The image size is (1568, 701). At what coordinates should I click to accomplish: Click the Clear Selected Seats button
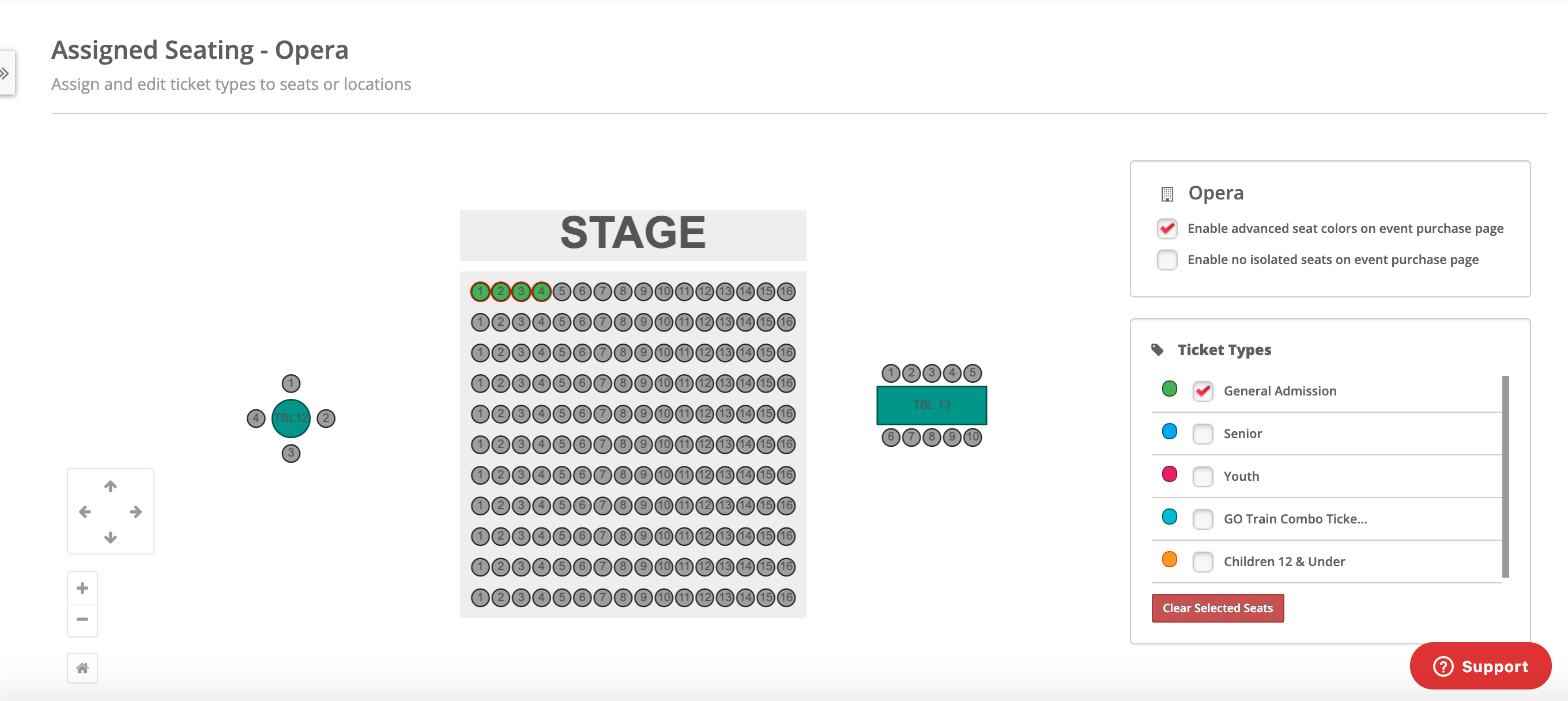pyautogui.click(x=1218, y=608)
